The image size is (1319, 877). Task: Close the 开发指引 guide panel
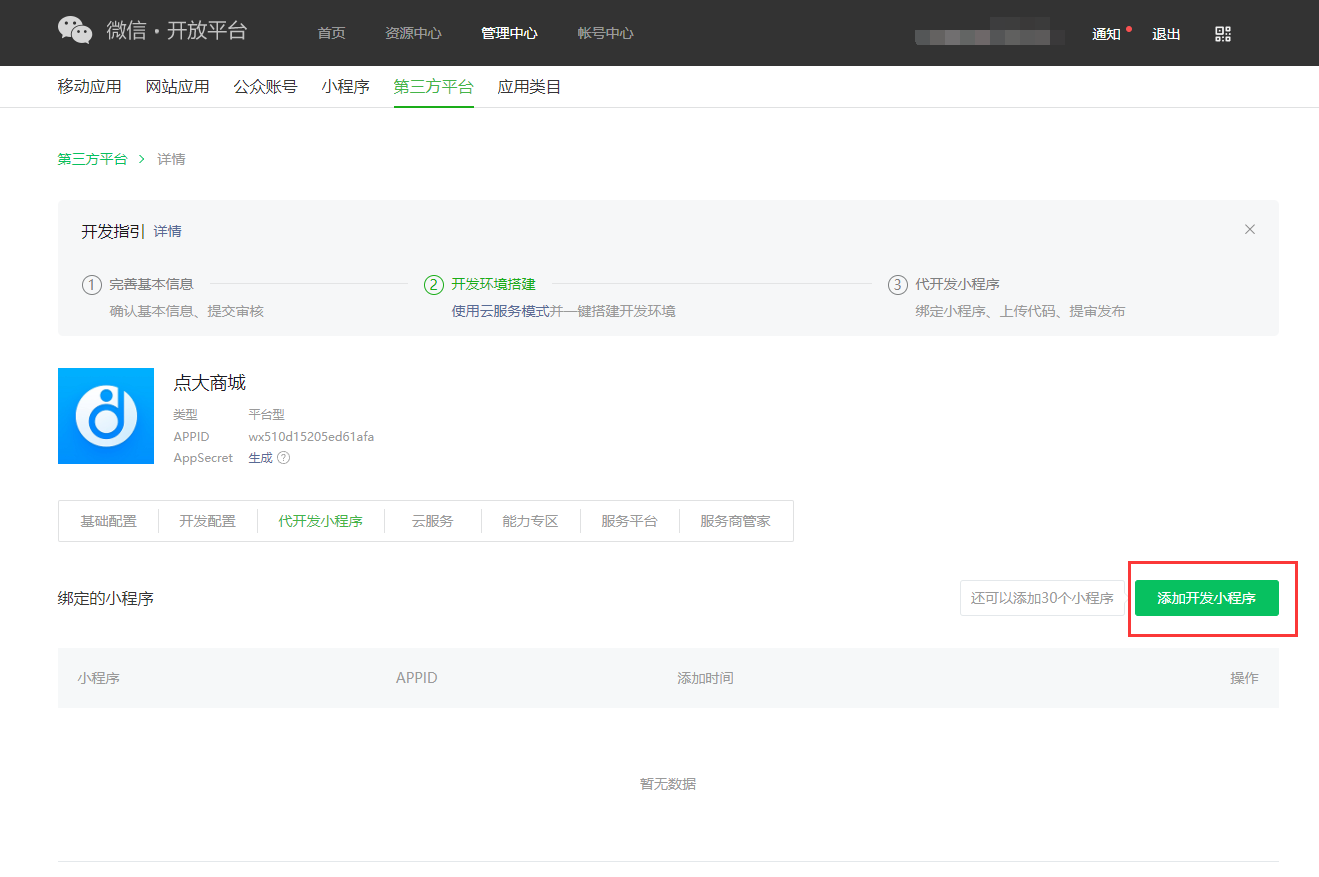tap(1250, 229)
